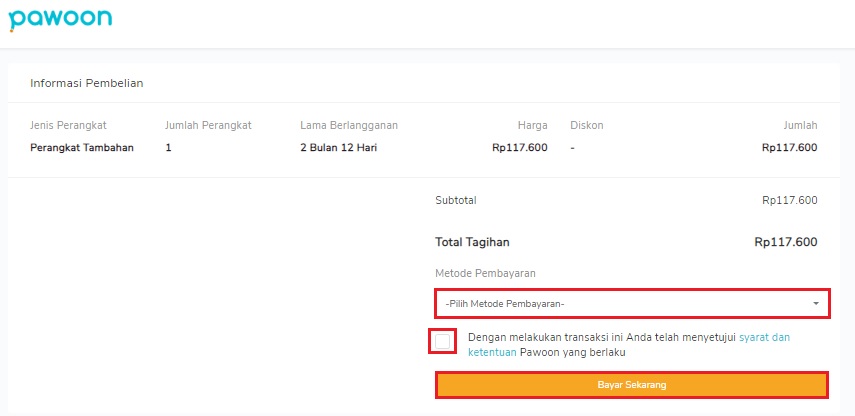Click the Jenis Perangkat column header
855x416 pixels.
[68, 125]
